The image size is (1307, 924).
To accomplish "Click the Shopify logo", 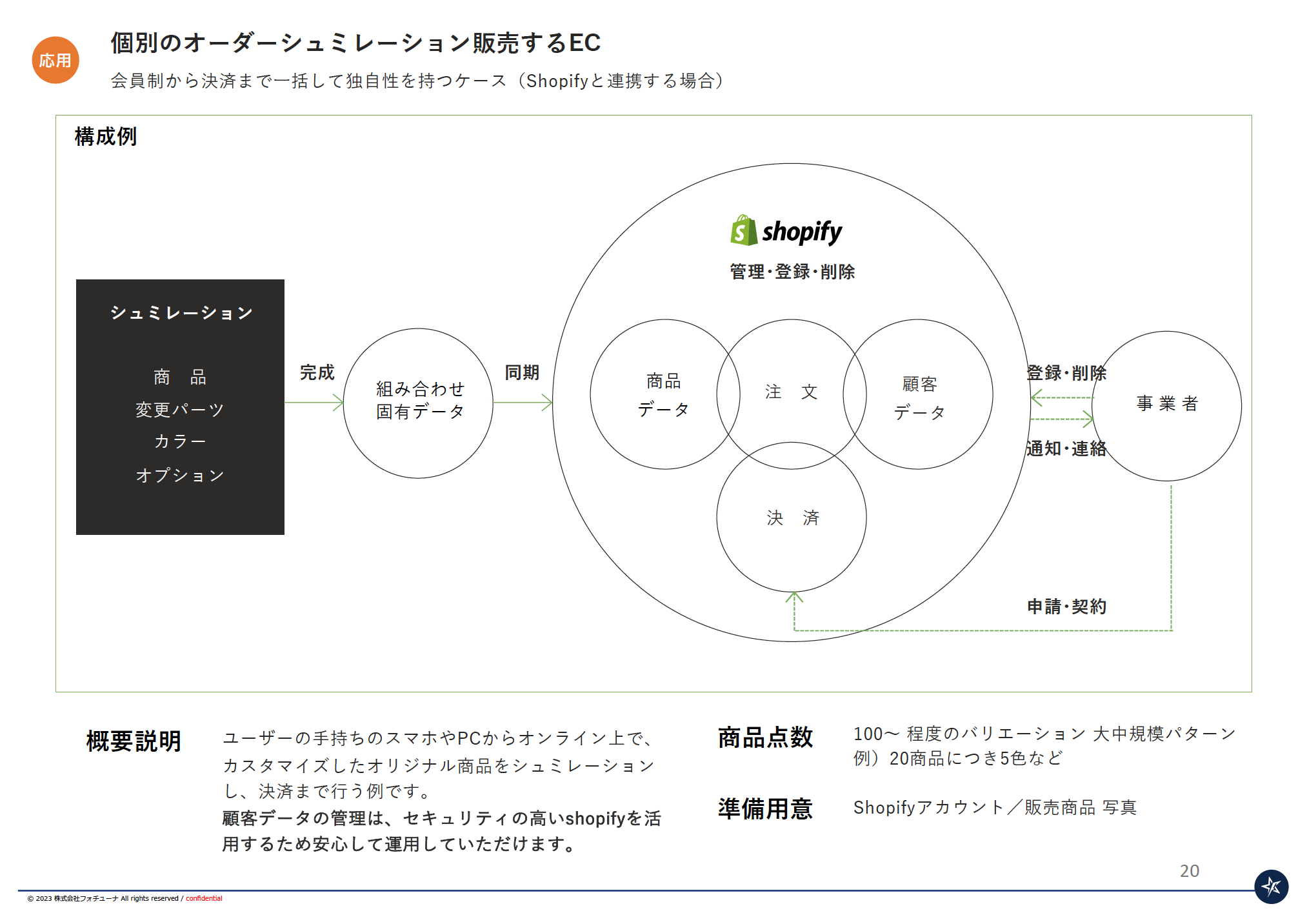I will click(786, 231).
